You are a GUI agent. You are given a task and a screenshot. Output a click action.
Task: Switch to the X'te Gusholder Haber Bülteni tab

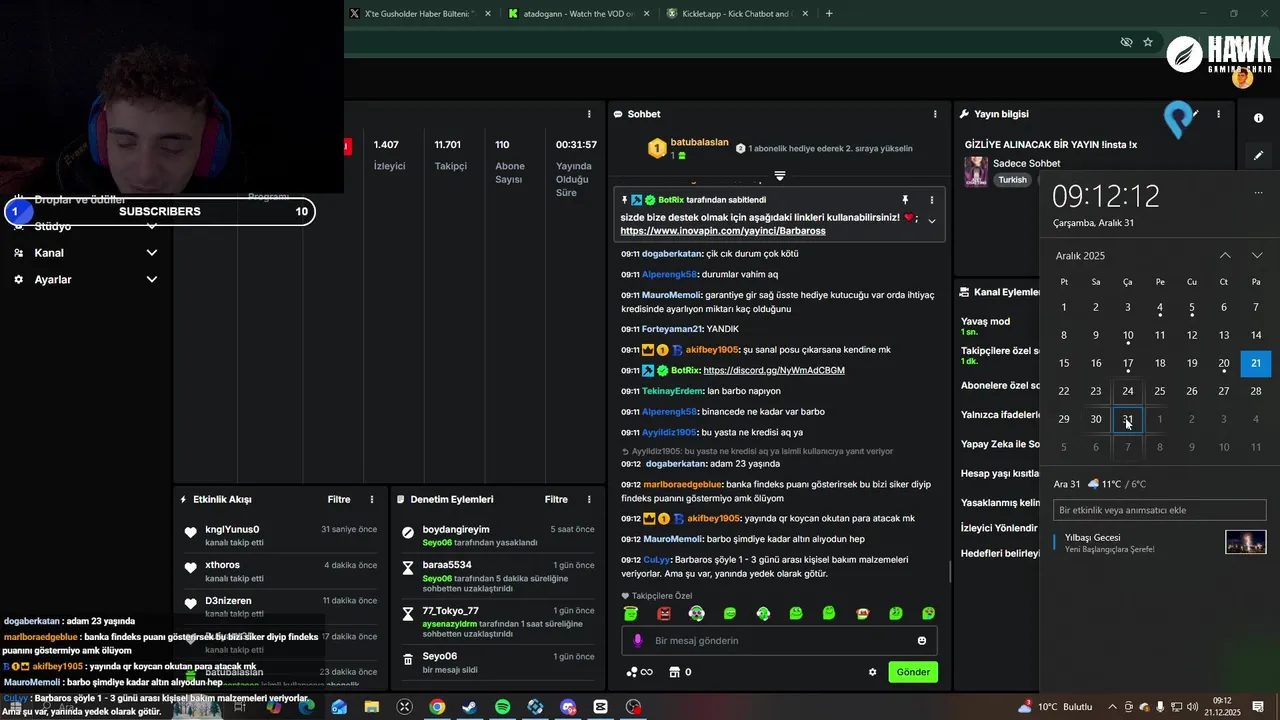420,14
